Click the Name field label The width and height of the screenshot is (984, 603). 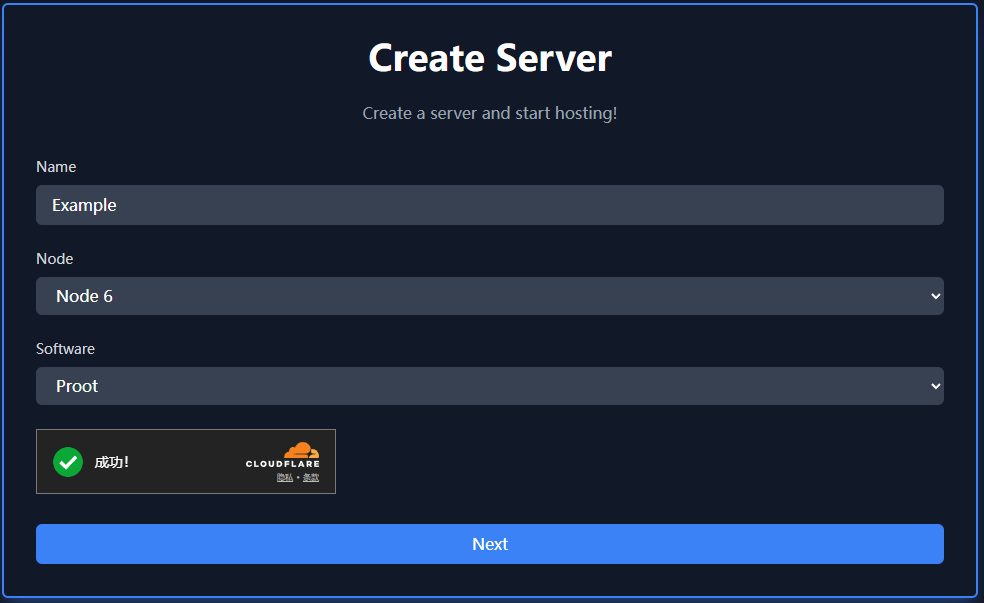(x=56, y=167)
